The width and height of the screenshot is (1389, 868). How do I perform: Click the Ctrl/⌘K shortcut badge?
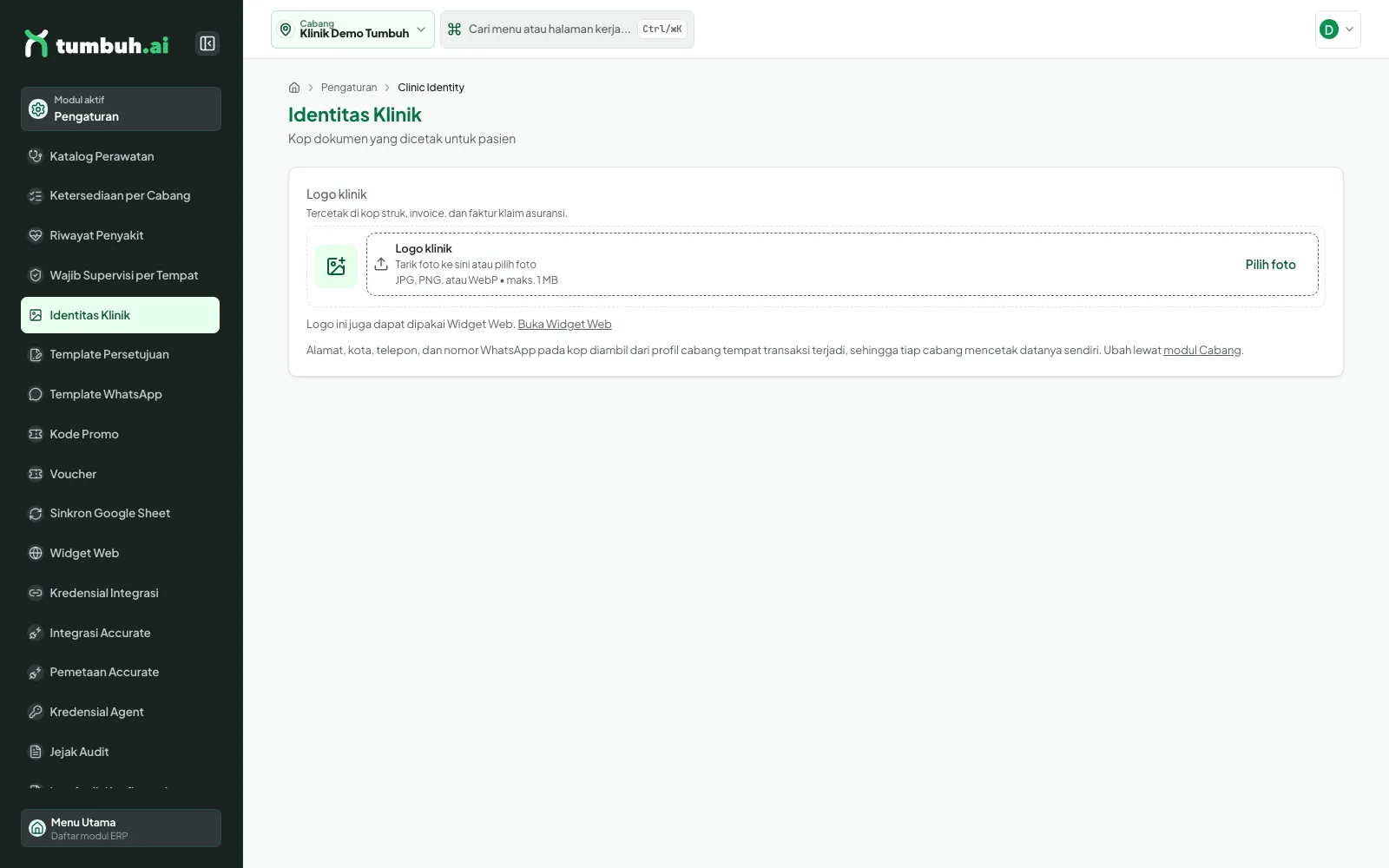point(662,30)
